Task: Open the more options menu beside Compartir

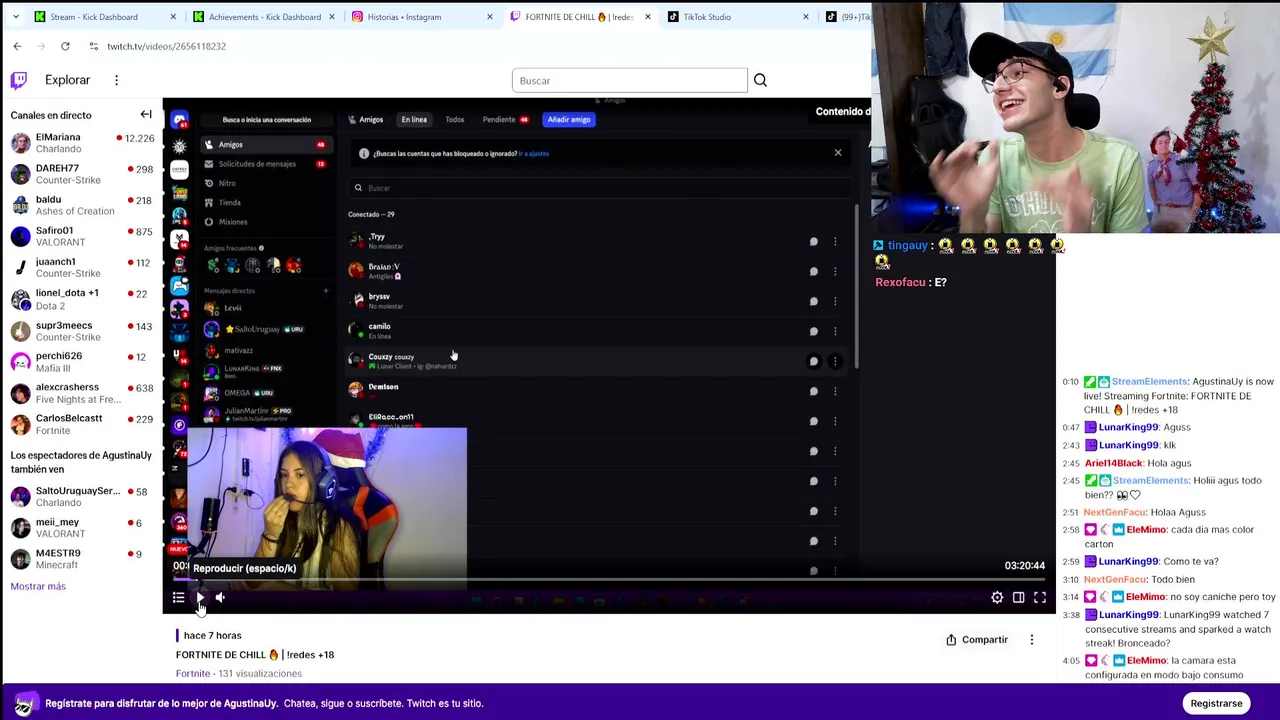Action: [1032, 640]
